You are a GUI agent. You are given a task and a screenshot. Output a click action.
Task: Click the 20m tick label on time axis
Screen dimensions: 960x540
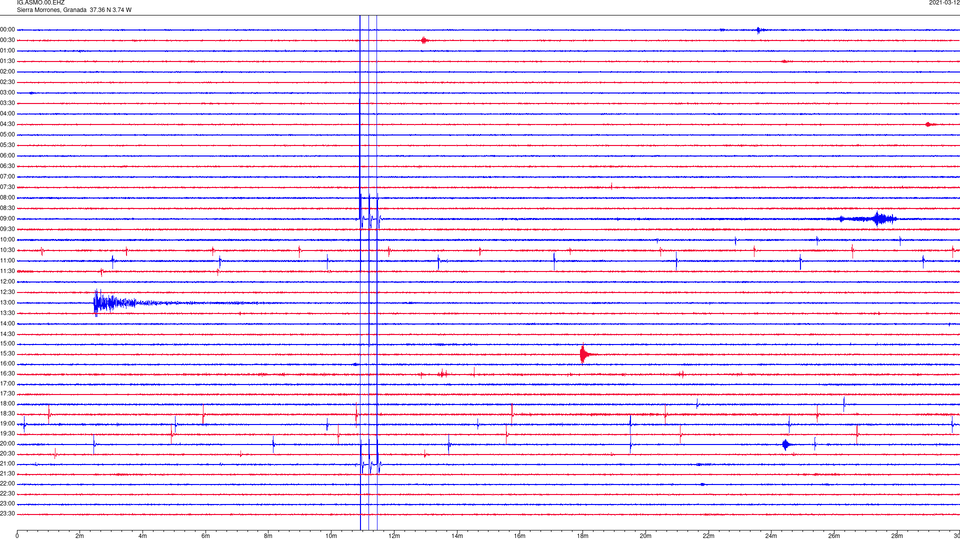tap(645, 536)
